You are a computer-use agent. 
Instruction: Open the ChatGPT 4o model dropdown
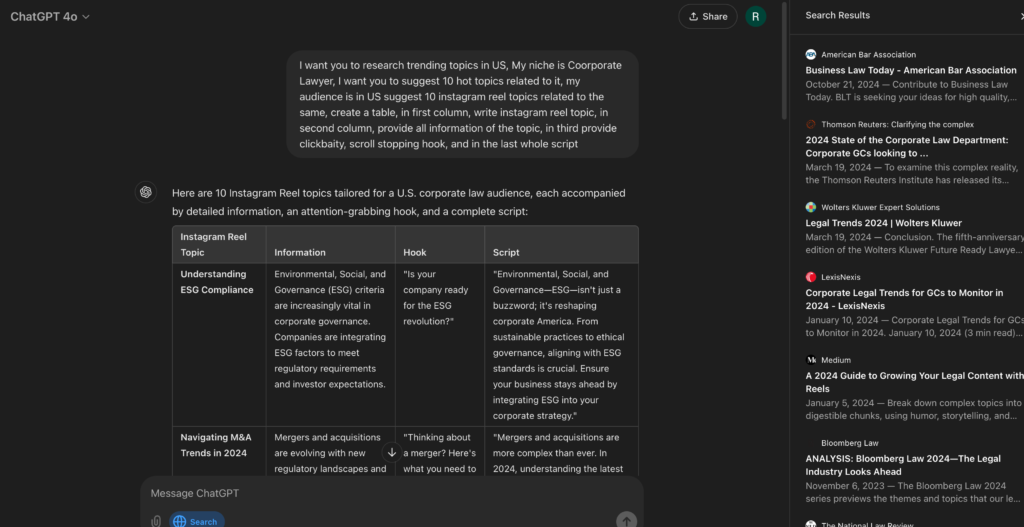(x=50, y=16)
